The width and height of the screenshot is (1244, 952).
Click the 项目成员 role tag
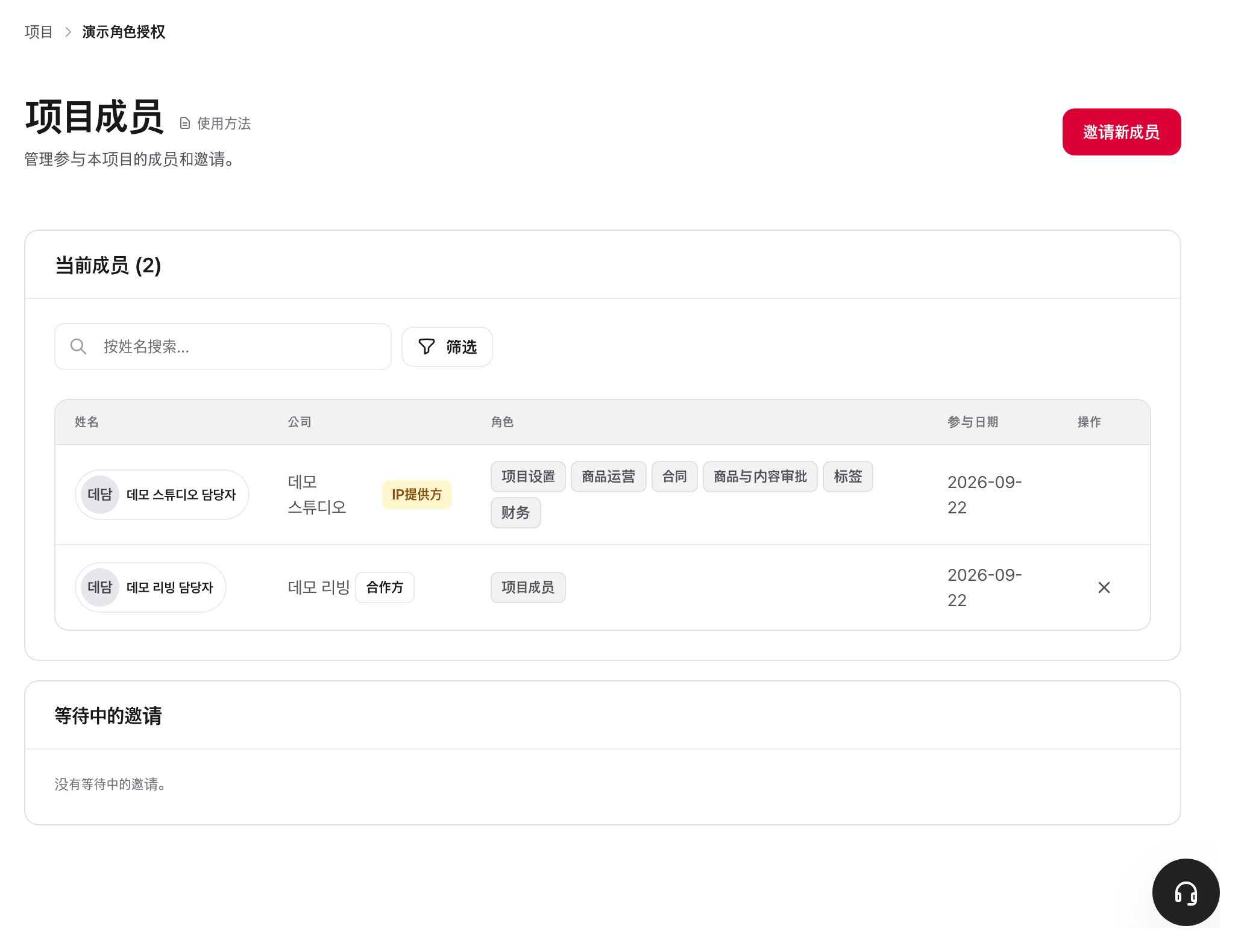528,587
